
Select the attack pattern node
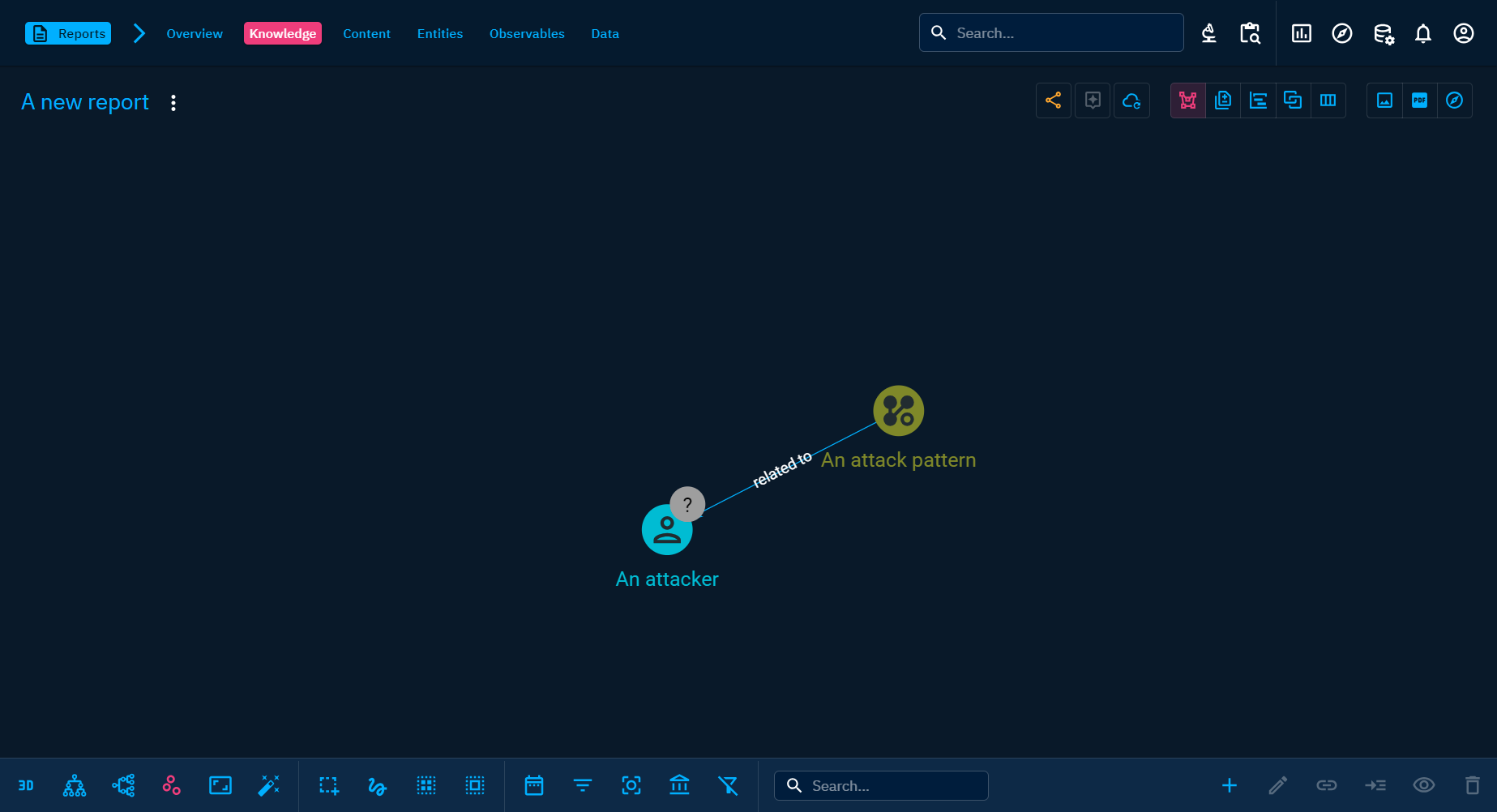pos(899,411)
